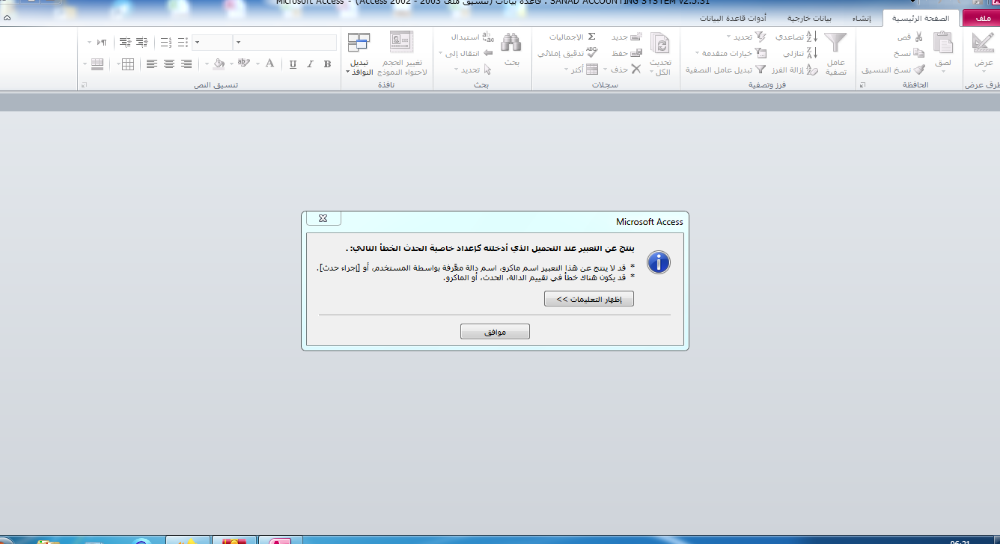Screen dimensions: 1000x544
Task: Click the New record (جديد) icon
Action: pyautogui.click(x=635, y=37)
